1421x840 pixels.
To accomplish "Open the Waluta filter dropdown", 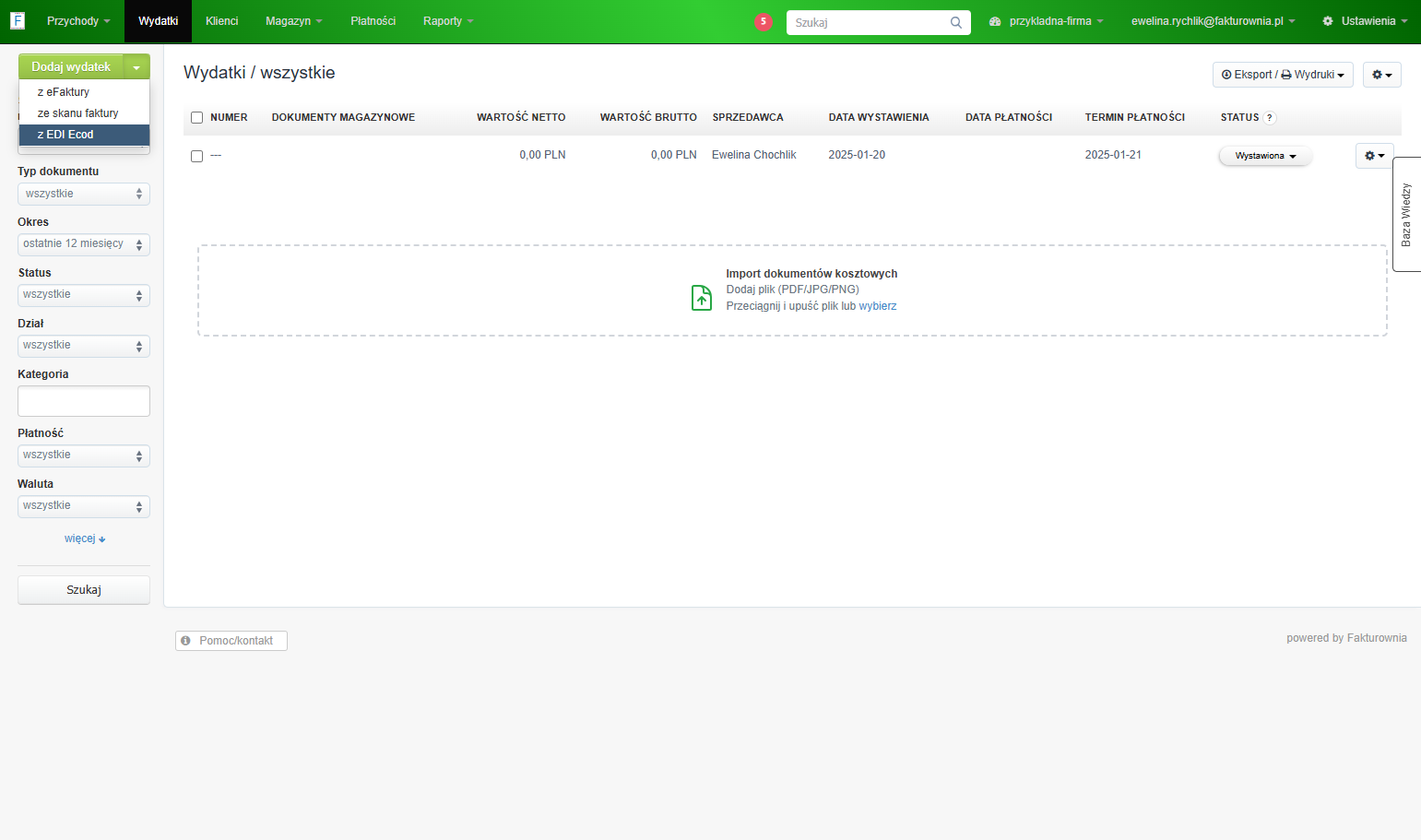I will click(84, 506).
